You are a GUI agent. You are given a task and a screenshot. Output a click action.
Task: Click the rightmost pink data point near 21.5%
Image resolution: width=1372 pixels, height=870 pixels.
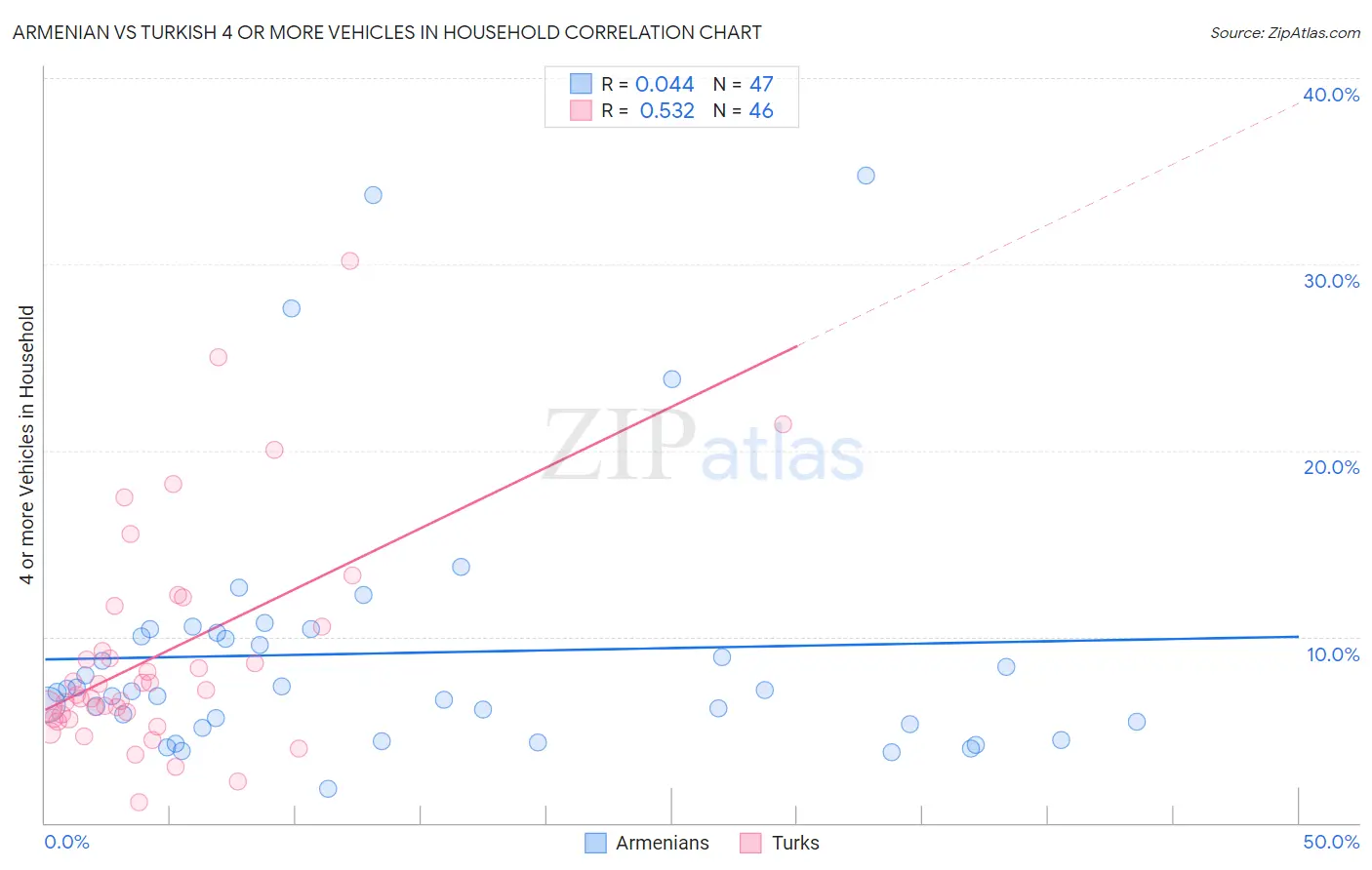(783, 424)
